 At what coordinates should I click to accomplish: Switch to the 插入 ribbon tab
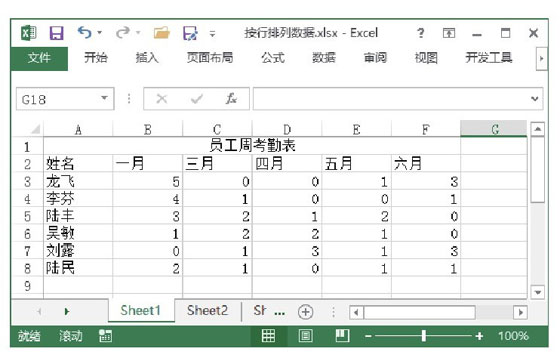[147, 57]
